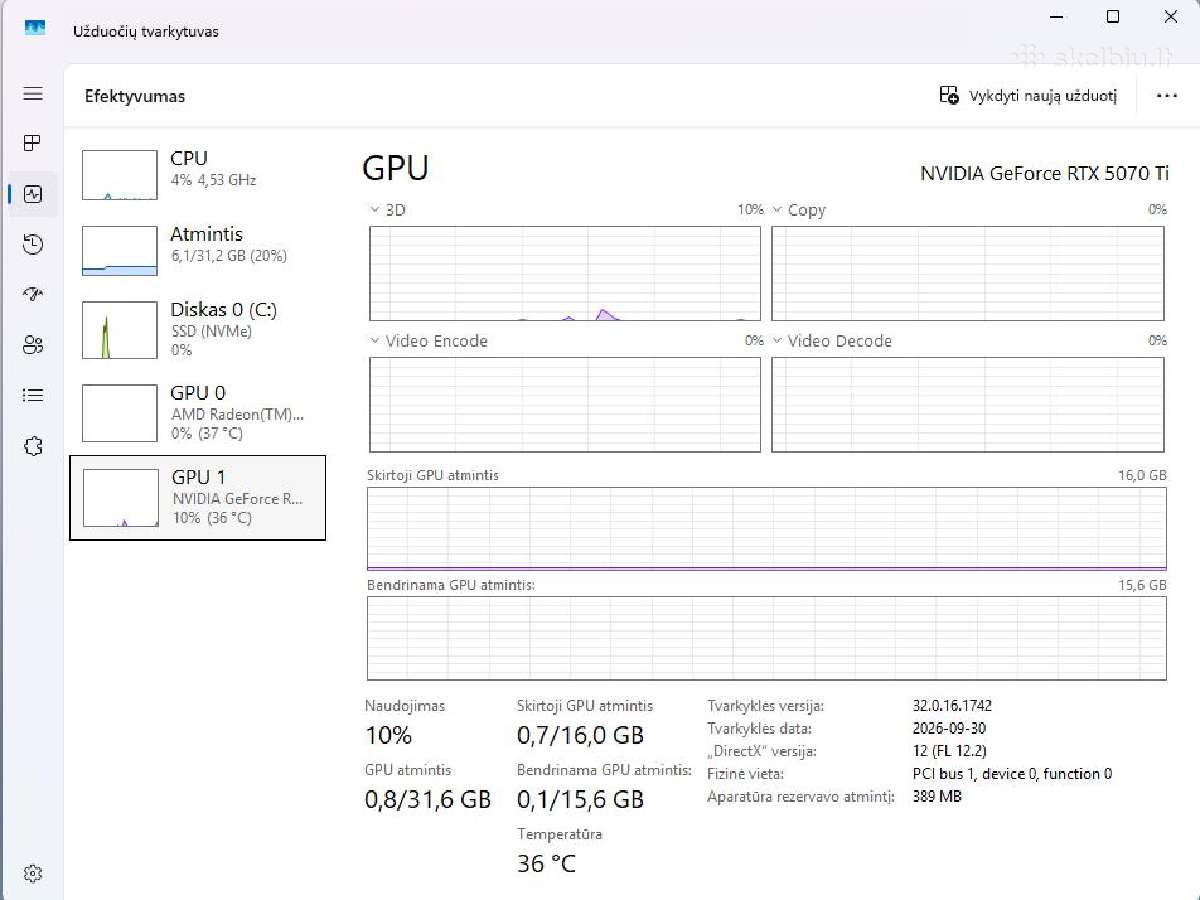Go to the Processes page icon

pyautogui.click(x=33, y=143)
